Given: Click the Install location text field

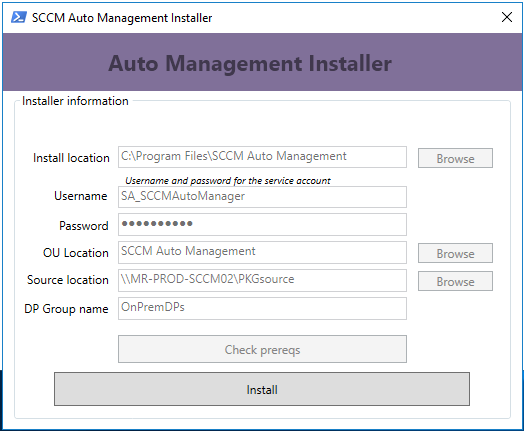Looking at the screenshot, I should pyautogui.click(x=262, y=157).
